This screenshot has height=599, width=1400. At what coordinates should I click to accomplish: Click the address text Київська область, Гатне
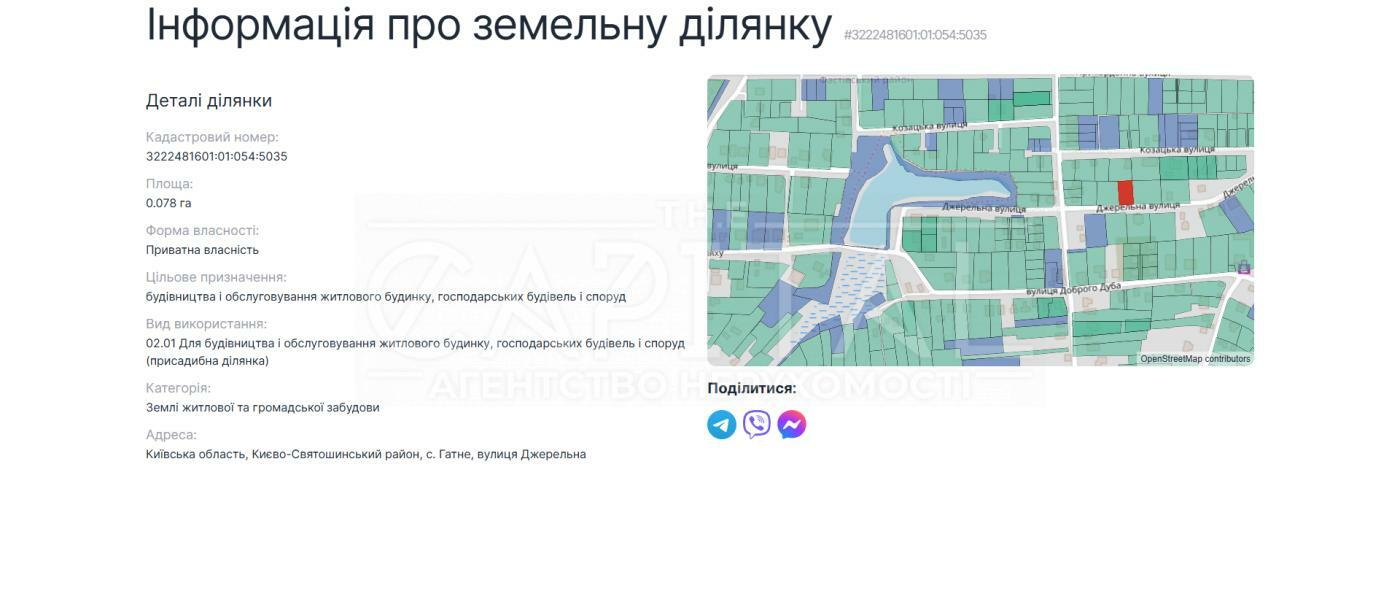366,454
